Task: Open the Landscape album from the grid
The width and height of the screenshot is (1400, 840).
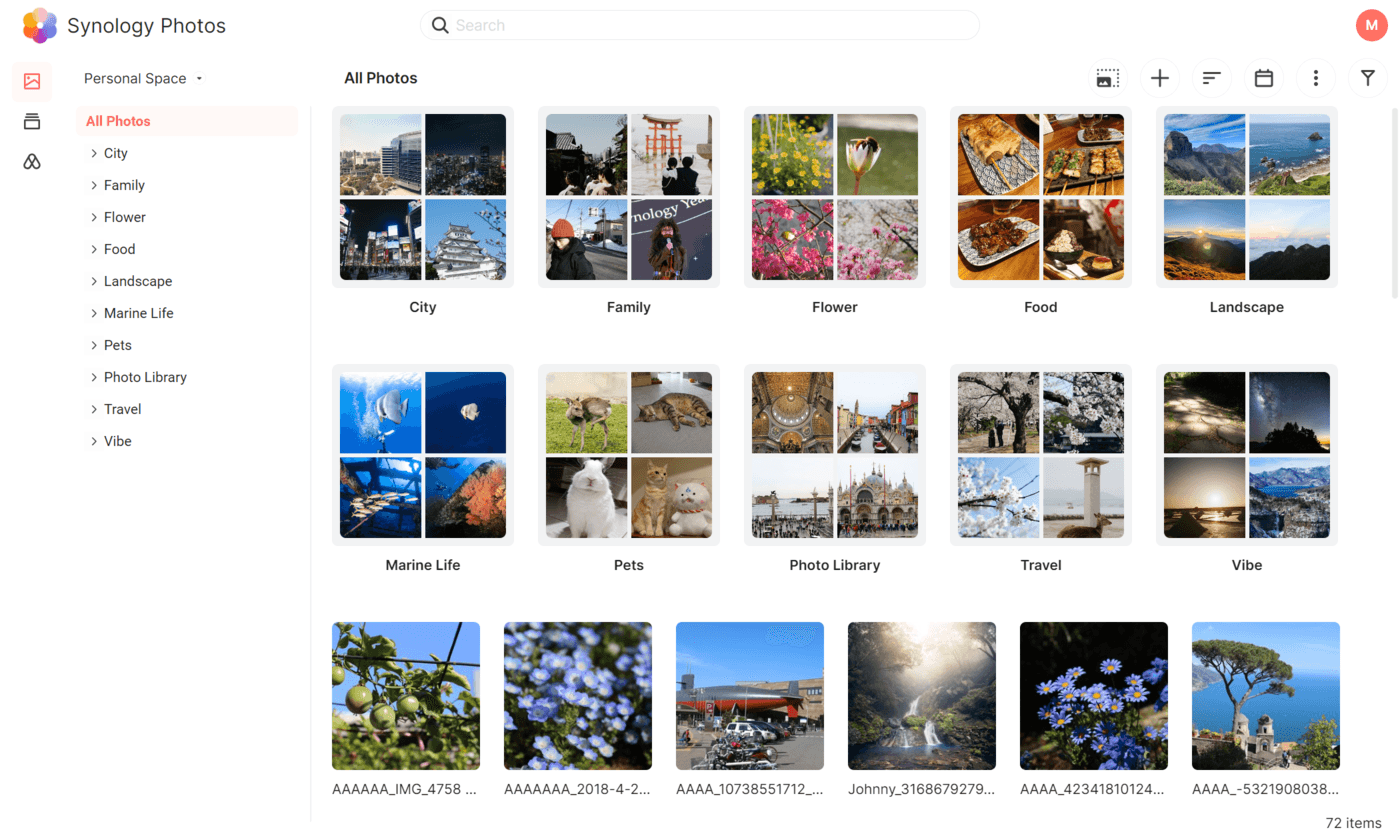Action: pos(1246,197)
